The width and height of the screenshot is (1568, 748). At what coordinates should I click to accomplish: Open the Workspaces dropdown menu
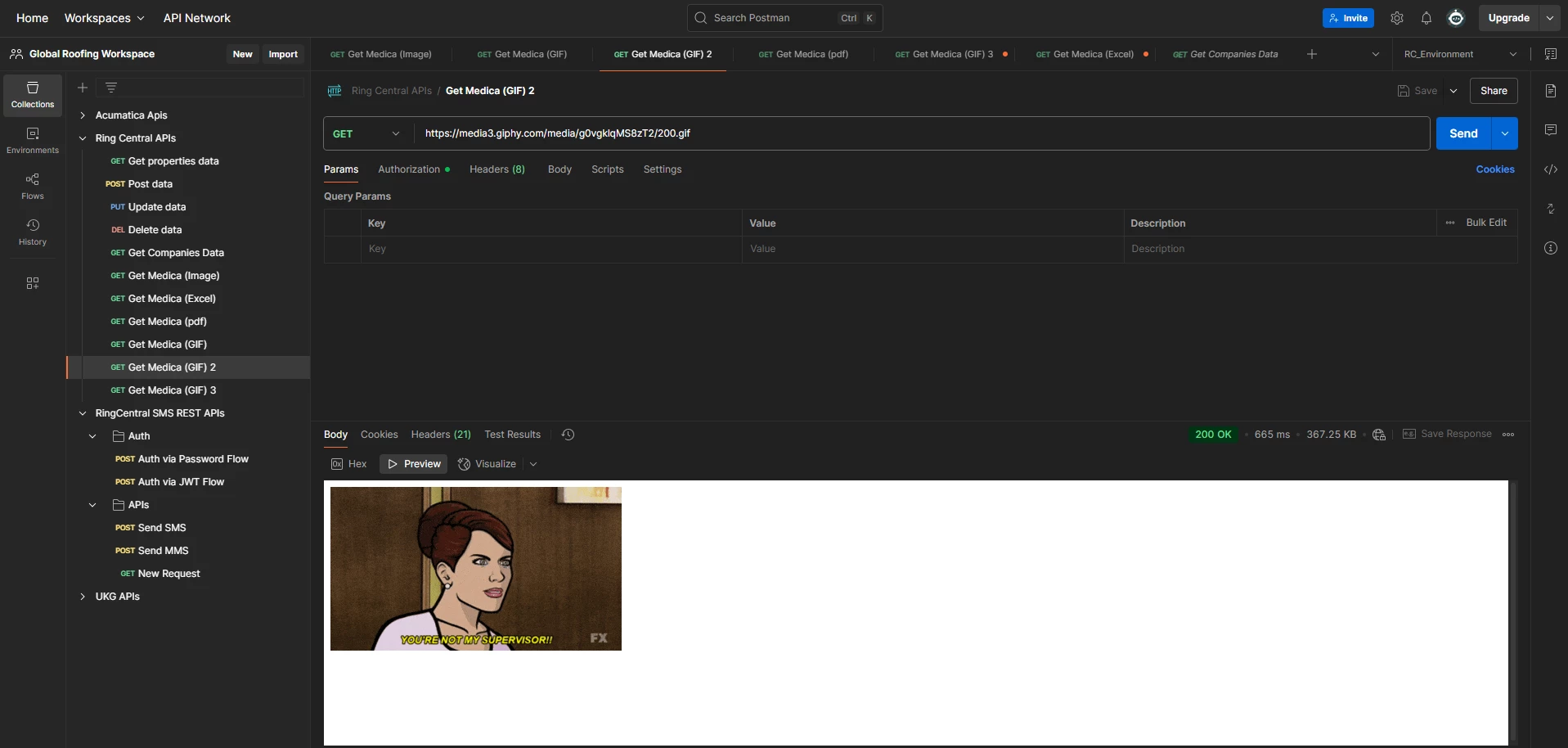[105, 18]
